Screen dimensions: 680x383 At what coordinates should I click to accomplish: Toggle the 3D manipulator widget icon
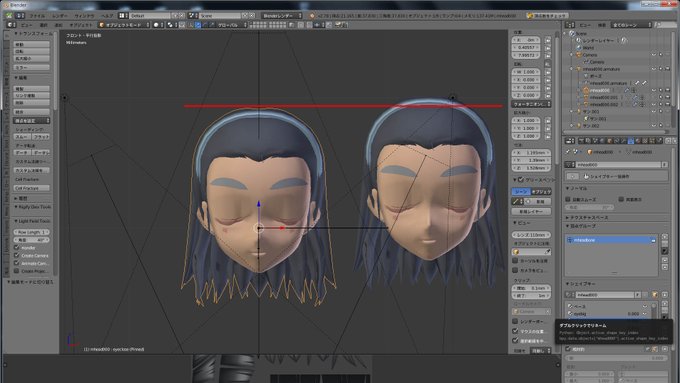190,25
